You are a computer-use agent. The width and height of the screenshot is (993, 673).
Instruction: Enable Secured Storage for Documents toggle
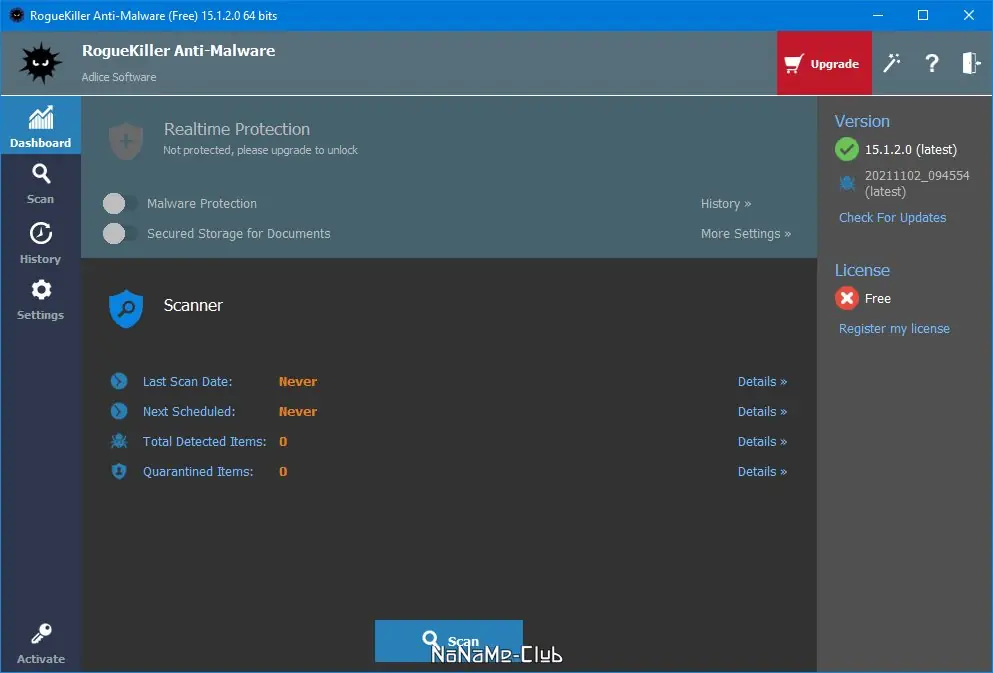coord(120,234)
